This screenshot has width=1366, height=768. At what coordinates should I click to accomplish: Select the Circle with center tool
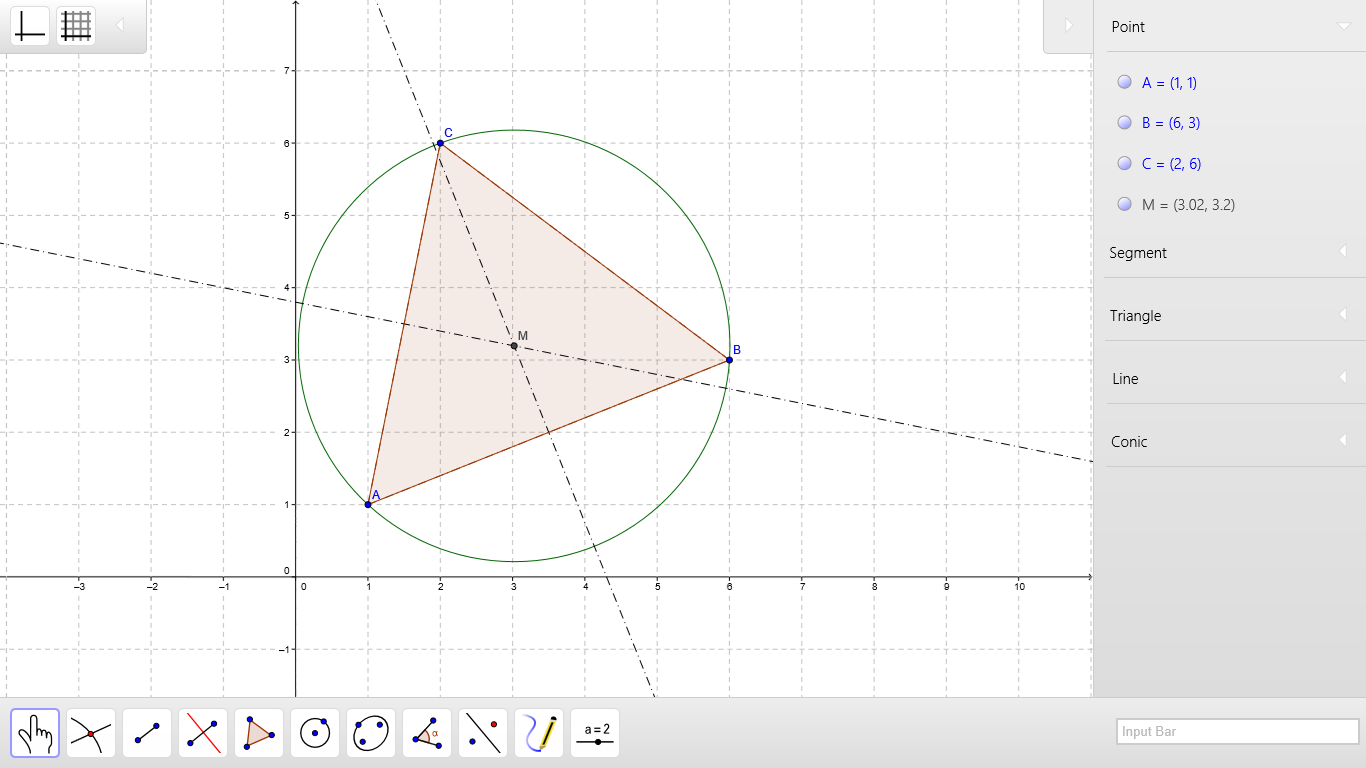315,733
